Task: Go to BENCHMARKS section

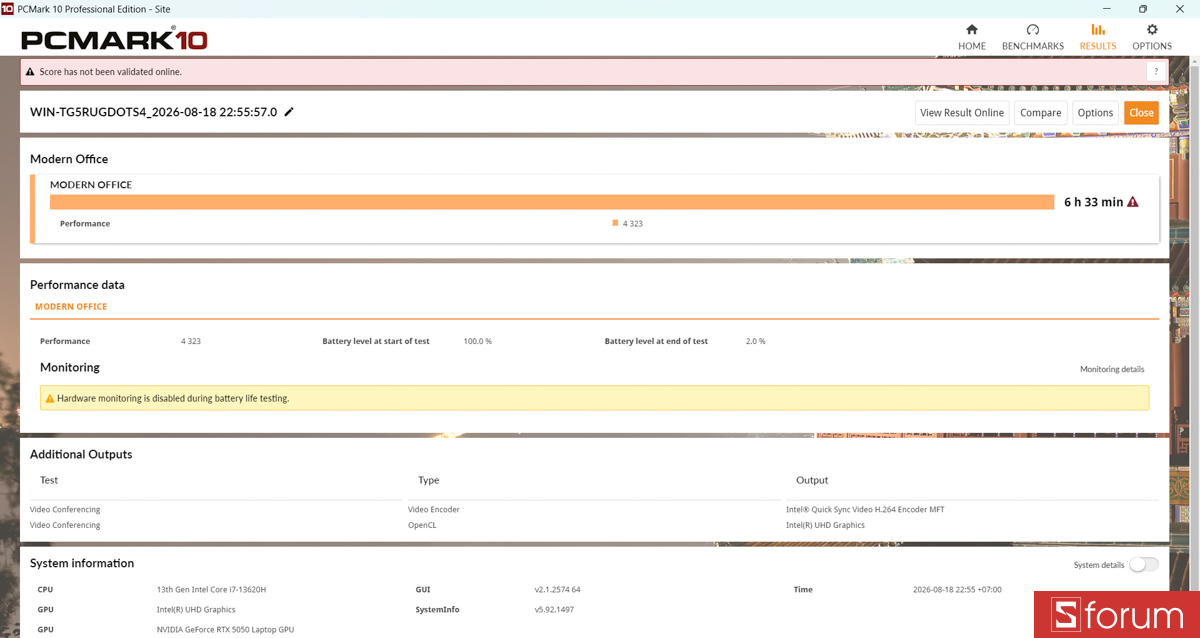Action: (x=1033, y=37)
